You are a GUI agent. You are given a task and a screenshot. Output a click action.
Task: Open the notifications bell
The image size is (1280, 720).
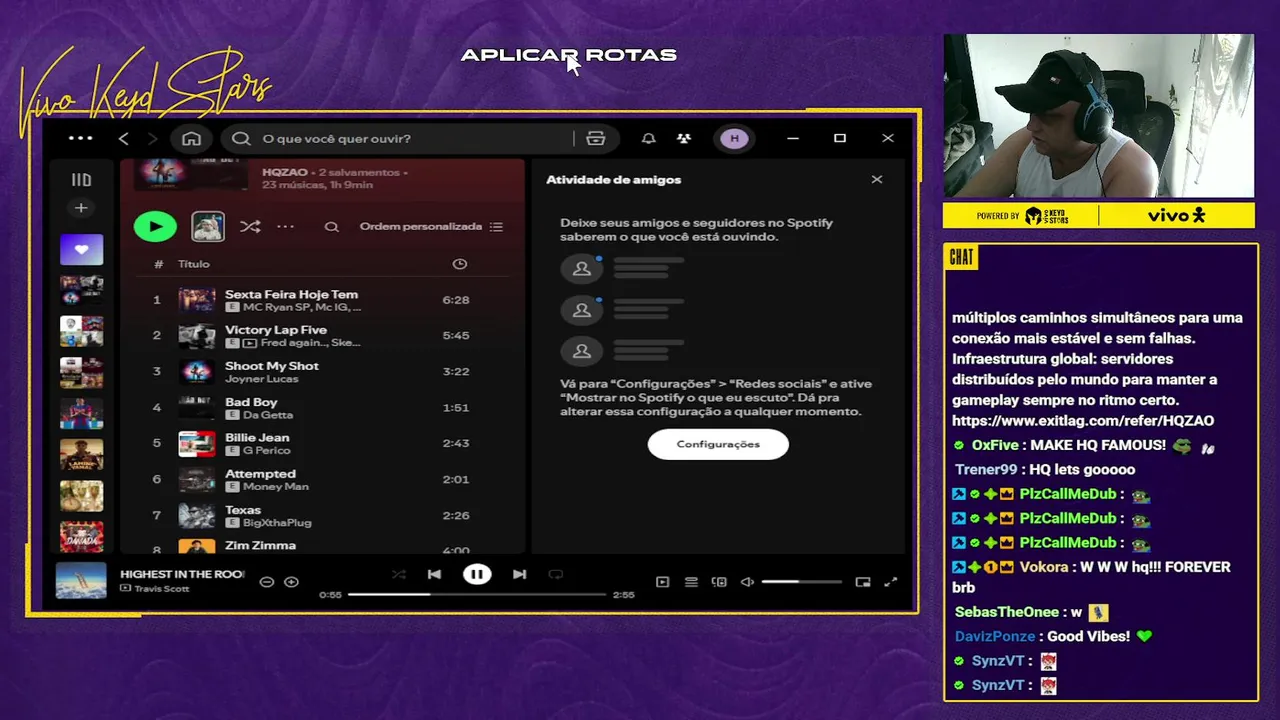(648, 138)
